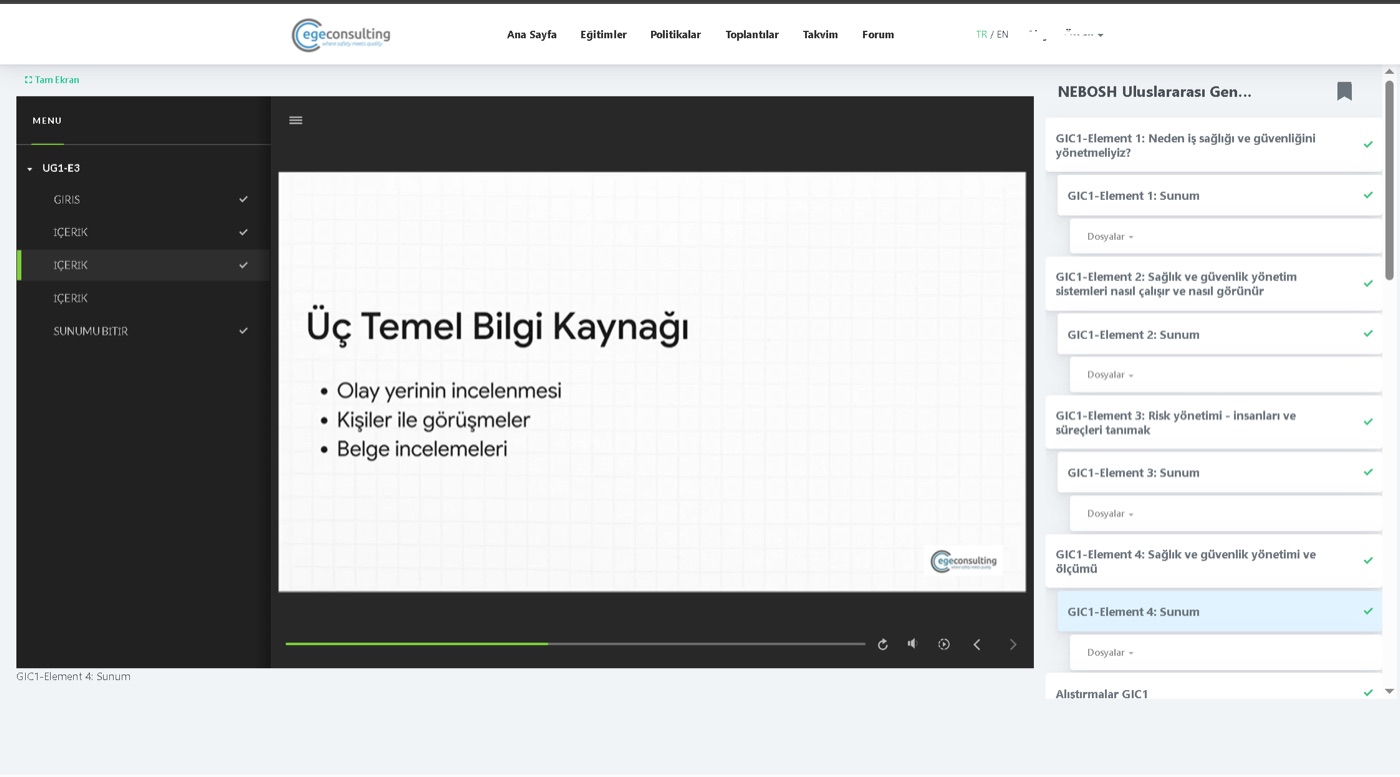Expand Dosyalar under GIC1-Element 2: Sunum
The height and width of the screenshot is (777, 1400).
pos(1110,375)
